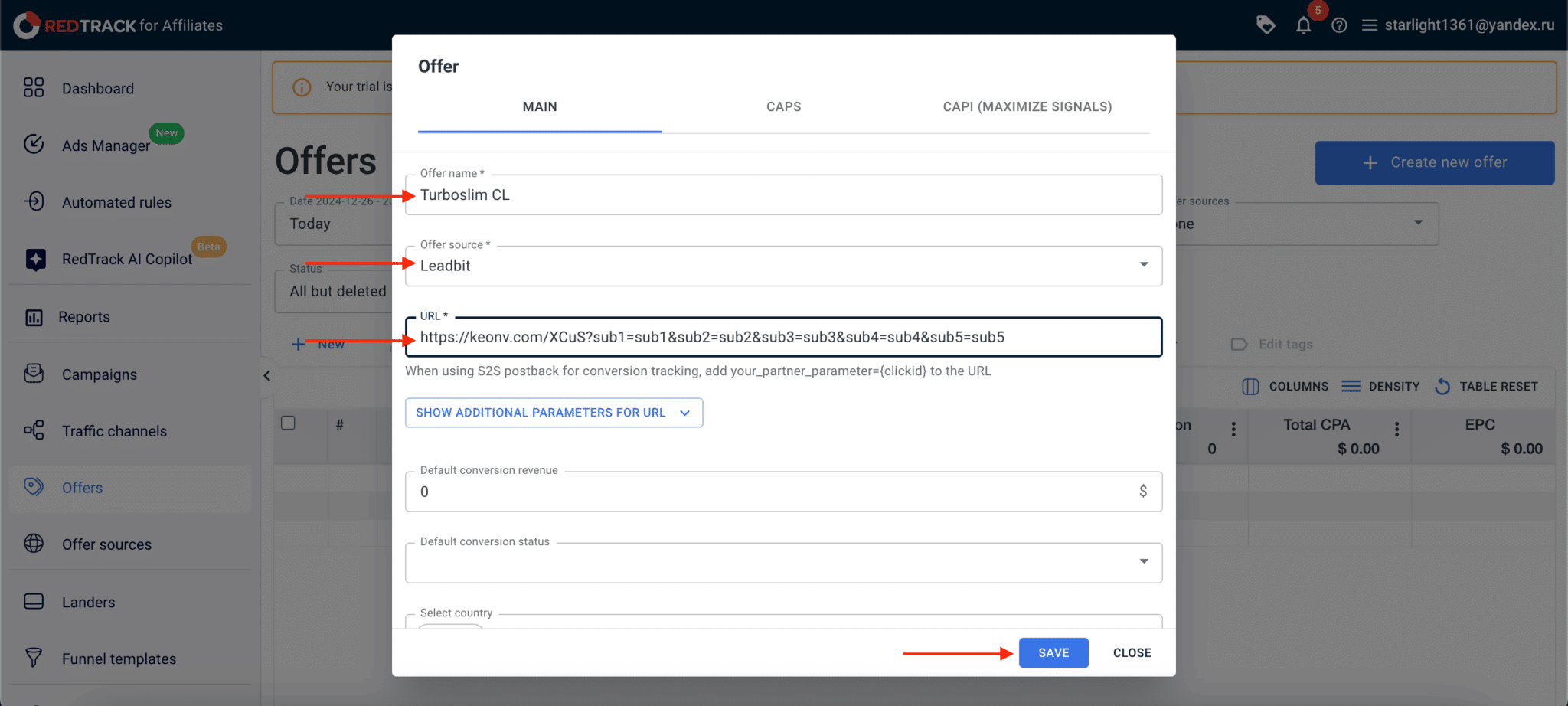Click the RedTrack logo icon

[26, 25]
